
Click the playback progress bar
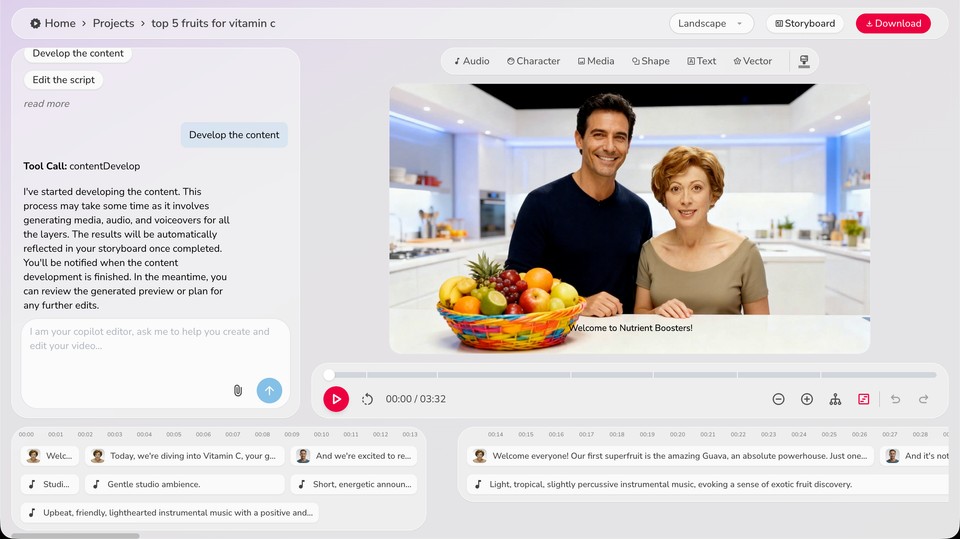pyautogui.click(x=630, y=375)
